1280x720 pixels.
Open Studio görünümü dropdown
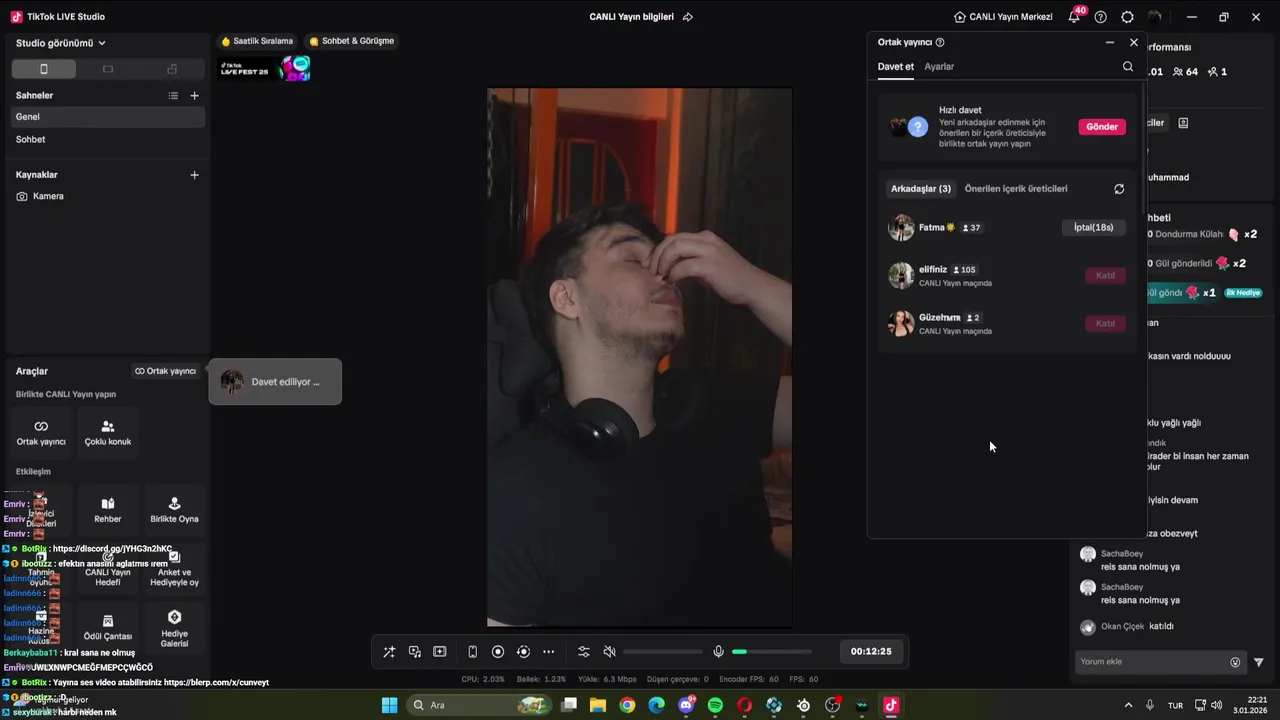(60, 43)
